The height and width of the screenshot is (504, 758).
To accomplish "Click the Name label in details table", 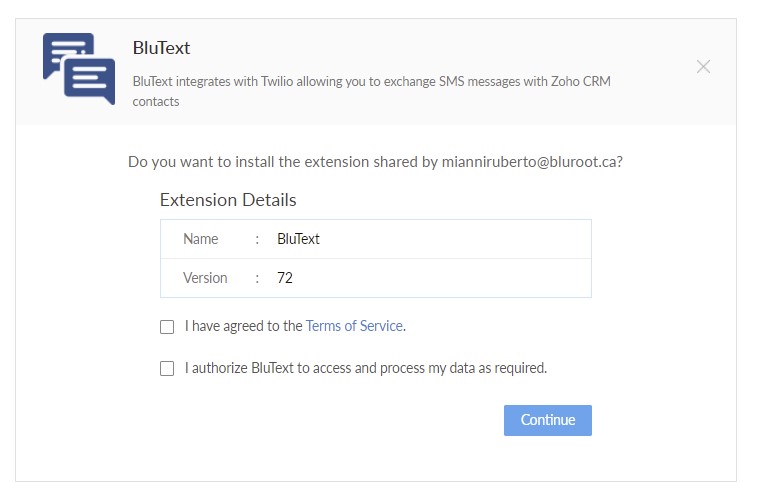I will click(x=201, y=239).
